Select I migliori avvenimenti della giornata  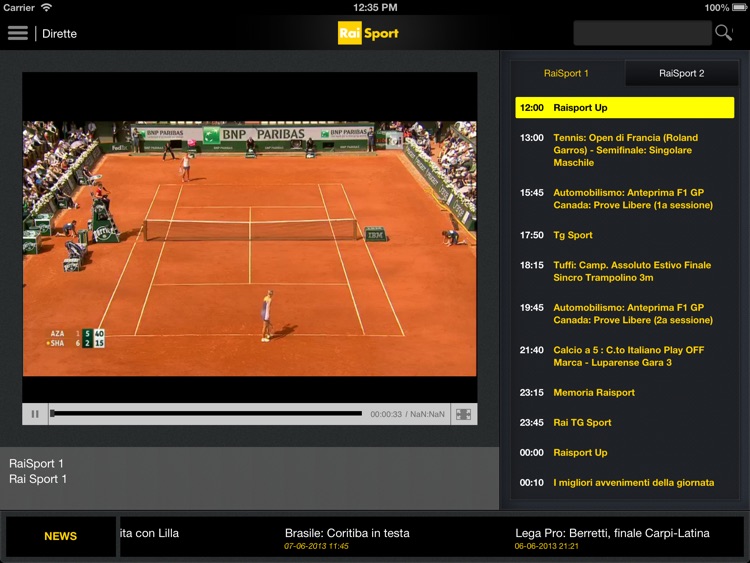pos(624,483)
